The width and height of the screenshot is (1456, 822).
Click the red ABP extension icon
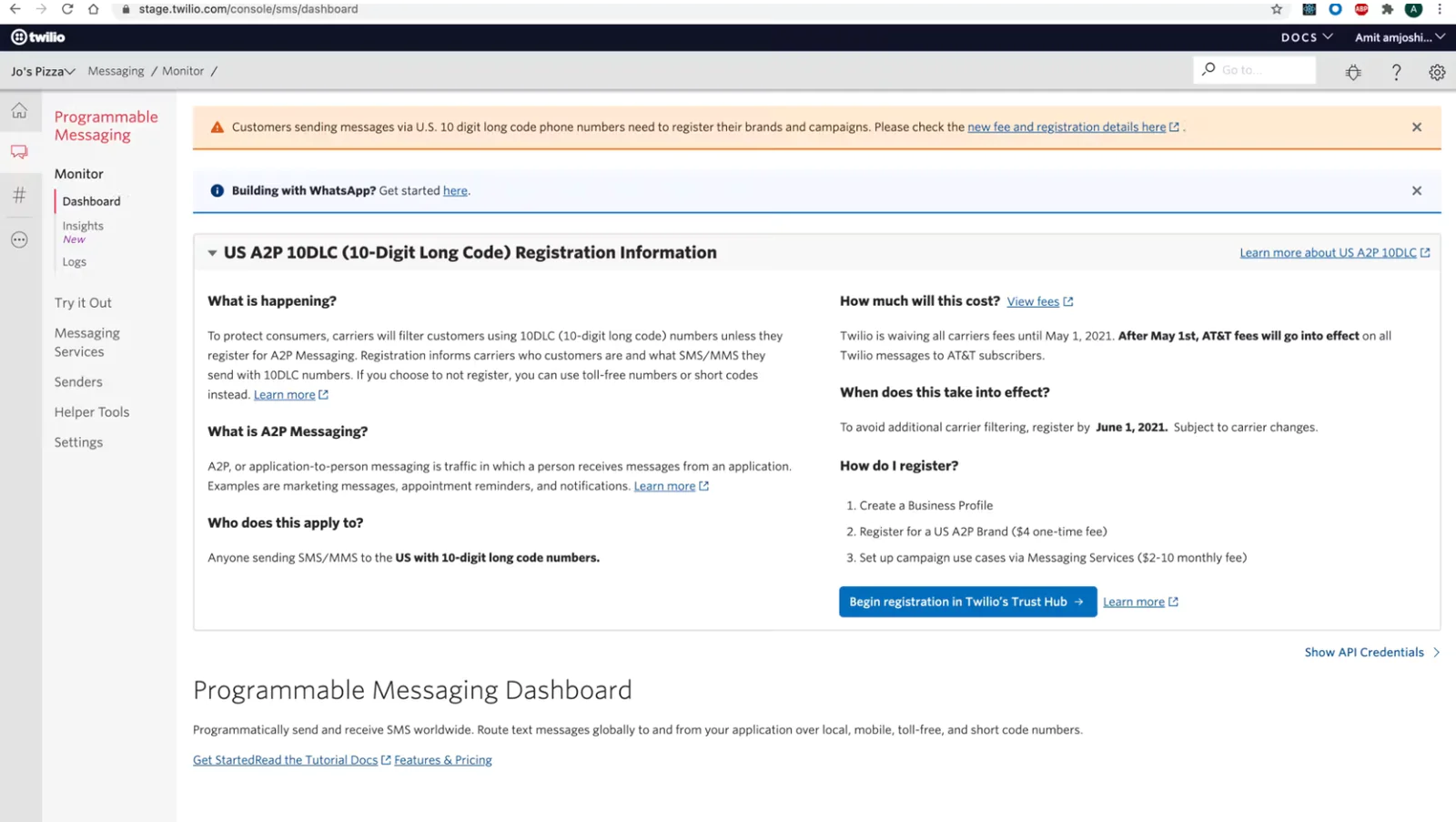point(1361,9)
